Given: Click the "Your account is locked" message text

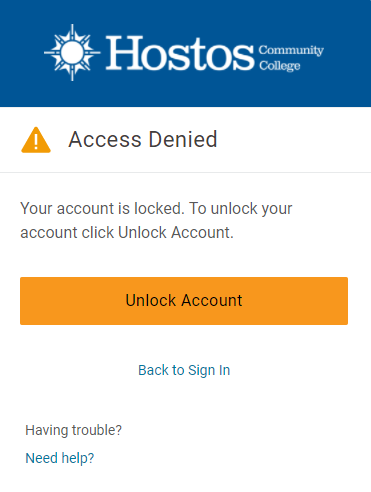Looking at the screenshot, I should pyautogui.click(x=102, y=209).
